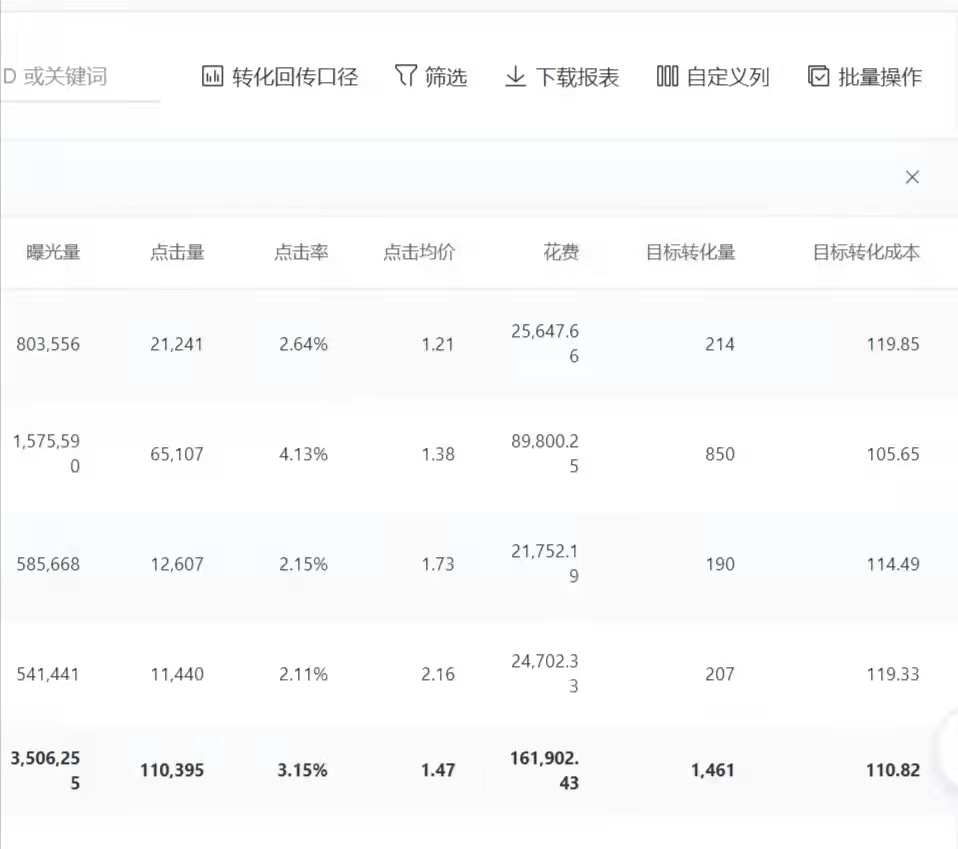Select cost value 24,702.33

pyautogui.click(x=545, y=674)
